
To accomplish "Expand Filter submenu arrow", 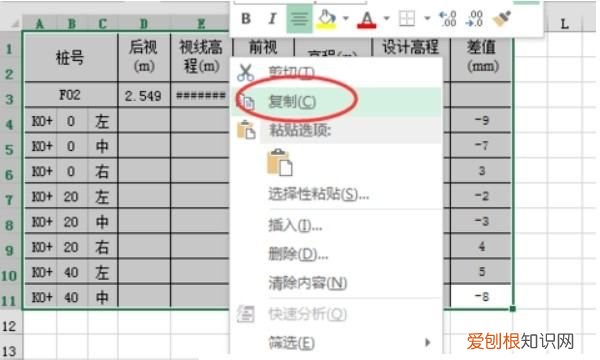I will [x=427, y=342].
